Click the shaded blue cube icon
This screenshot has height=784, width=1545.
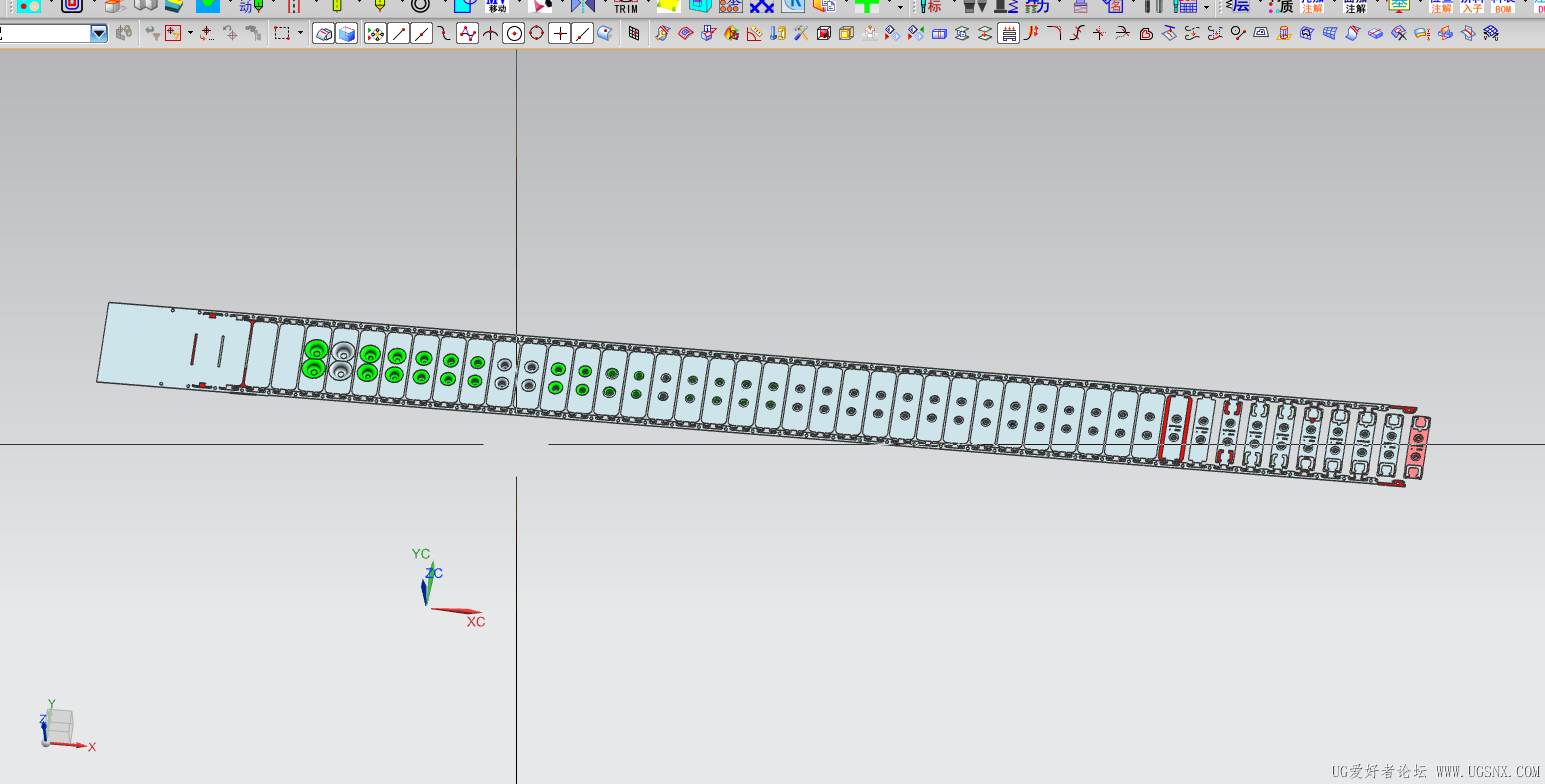click(347, 34)
